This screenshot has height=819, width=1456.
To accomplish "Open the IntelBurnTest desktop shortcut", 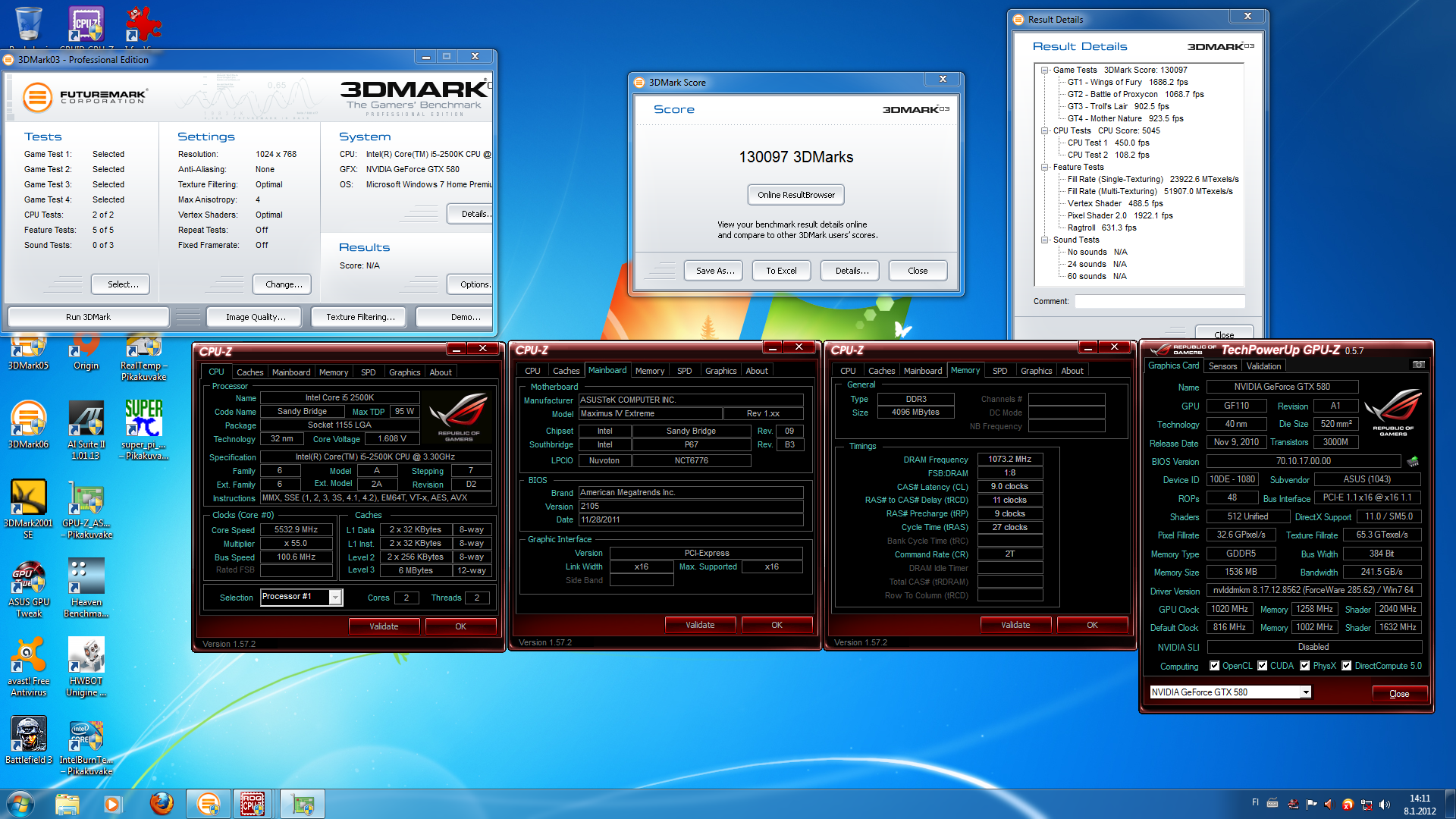I will (x=86, y=746).
